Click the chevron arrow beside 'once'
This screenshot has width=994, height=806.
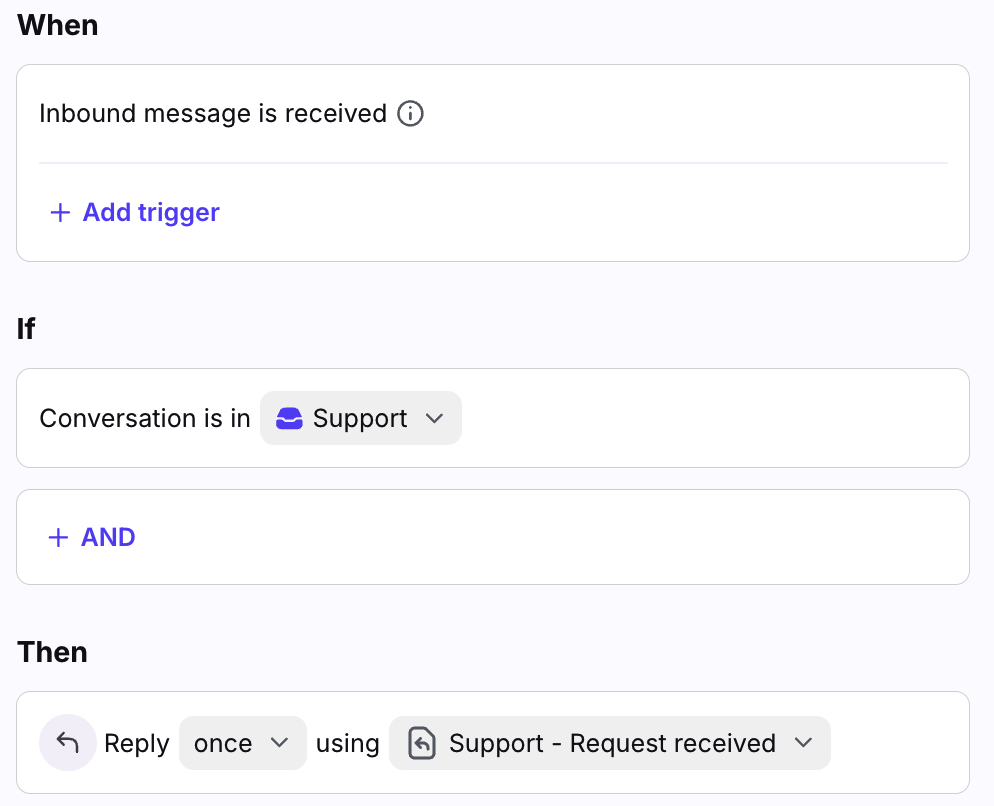pyautogui.click(x=280, y=743)
